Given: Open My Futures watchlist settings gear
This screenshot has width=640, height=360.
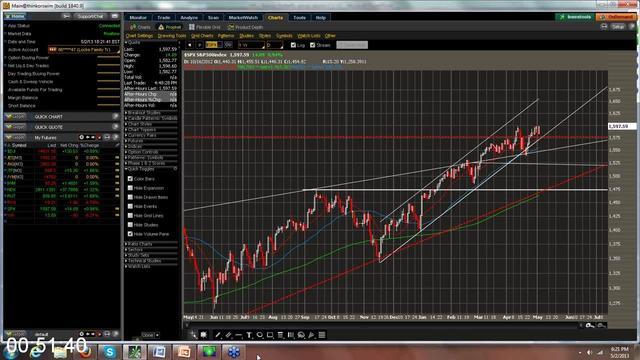Looking at the screenshot, I should pos(81,138).
